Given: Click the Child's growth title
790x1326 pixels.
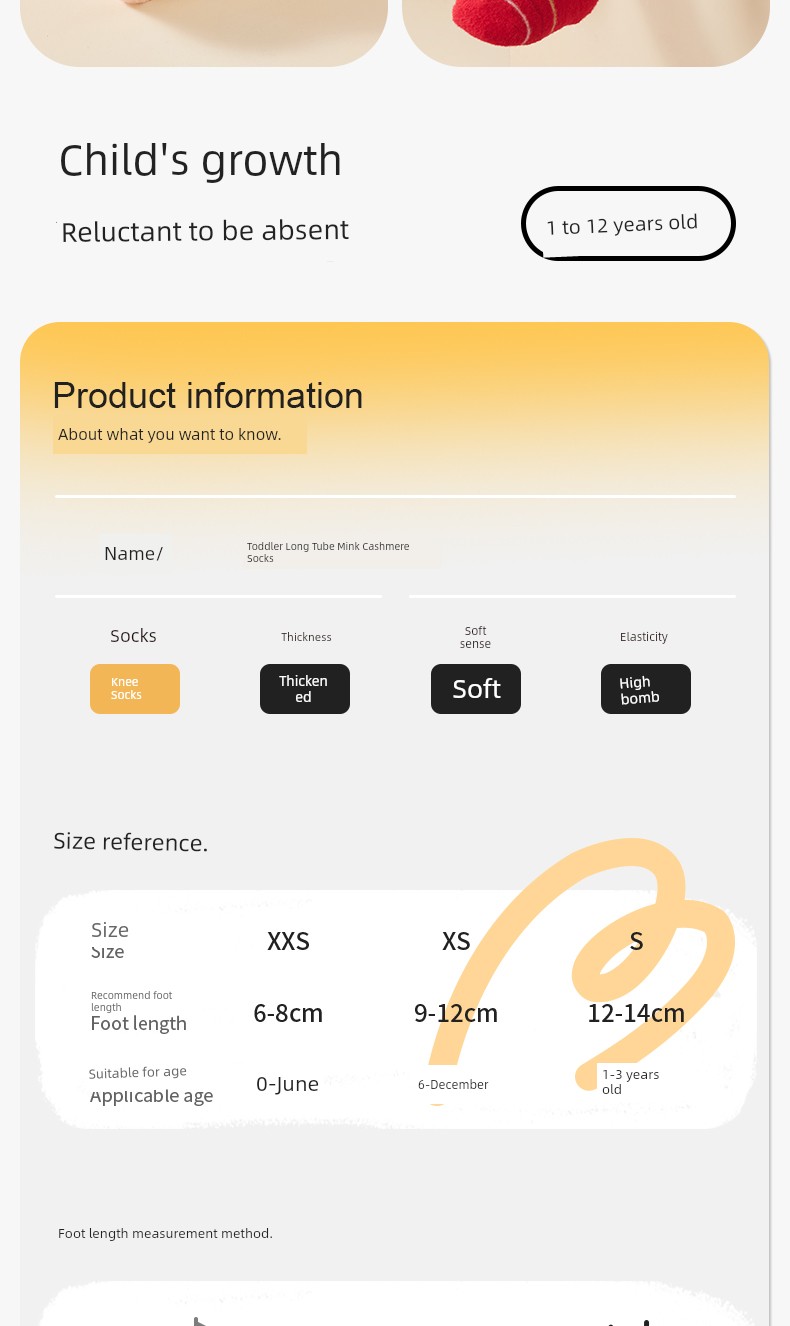Looking at the screenshot, I should tap(200, 160).
